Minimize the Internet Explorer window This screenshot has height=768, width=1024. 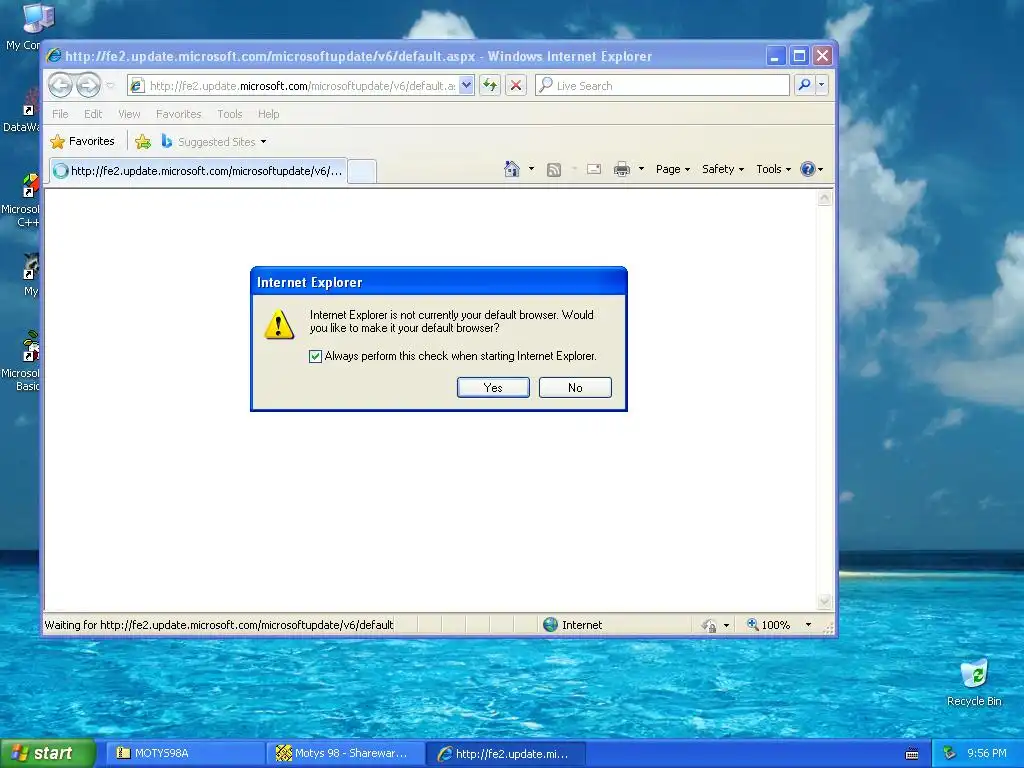[x=775, y=56]
